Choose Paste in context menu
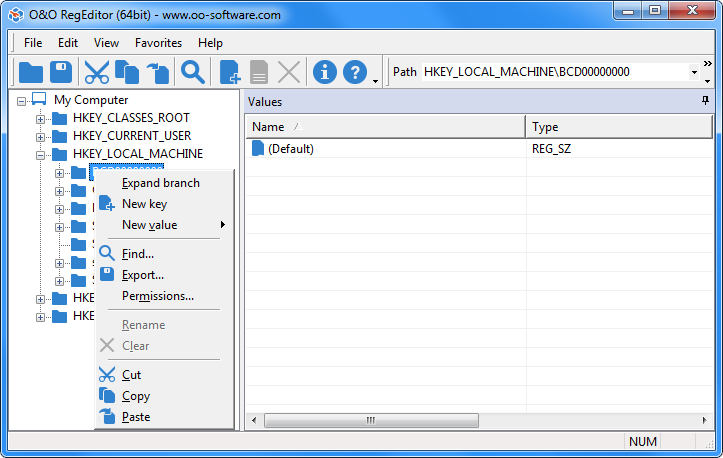Viewport: 723px width, 458px height. click(x=164, y=417)
